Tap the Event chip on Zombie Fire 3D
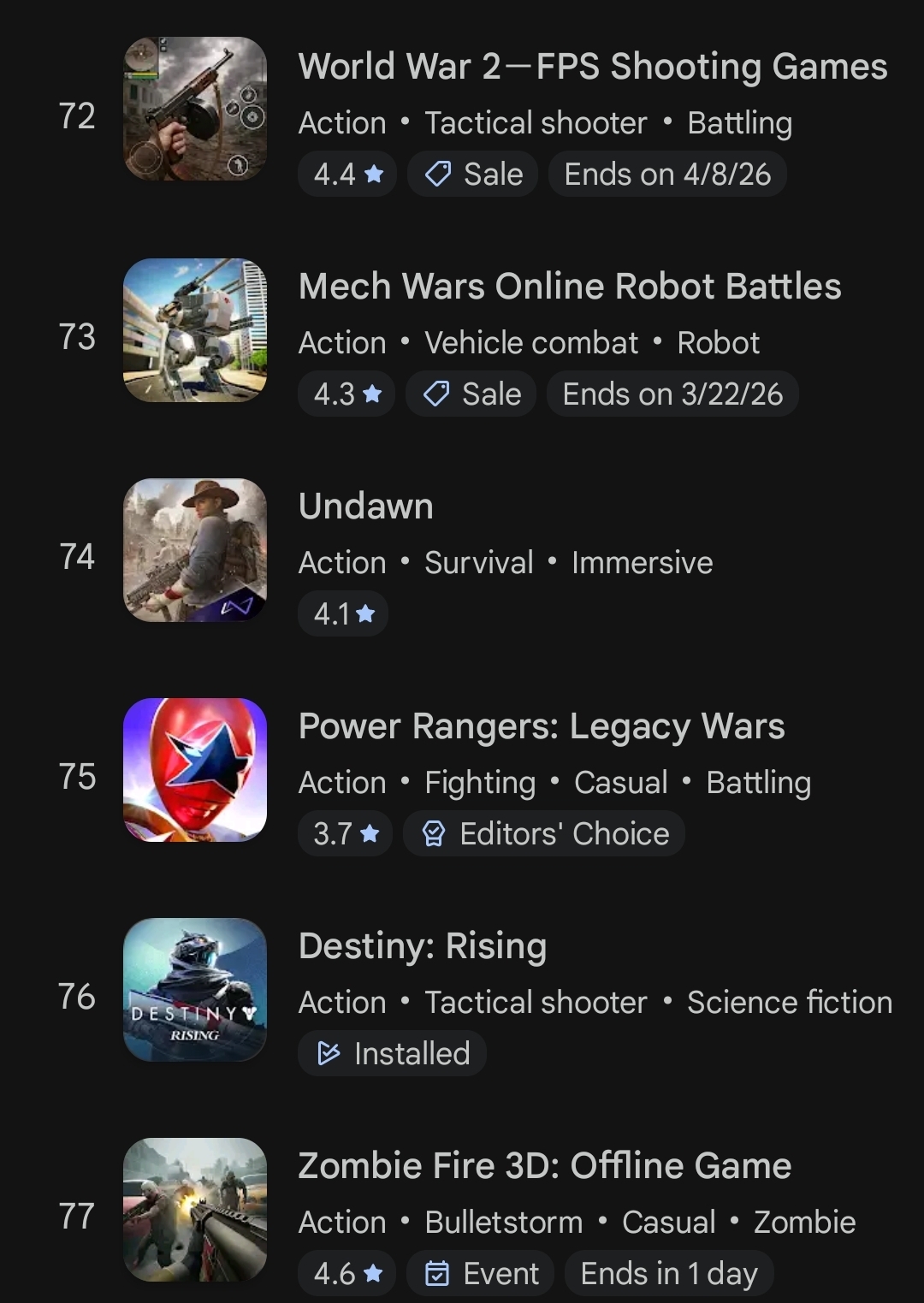Viewport: 924px width, 1303px height. (481, 1274)
